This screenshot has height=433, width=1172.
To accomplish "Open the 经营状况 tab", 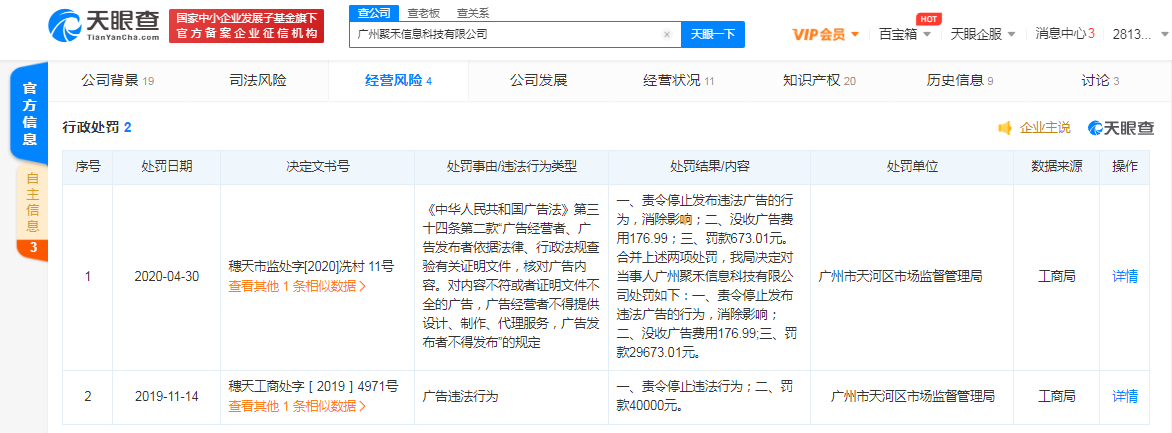I will click(x=679, y=81).
